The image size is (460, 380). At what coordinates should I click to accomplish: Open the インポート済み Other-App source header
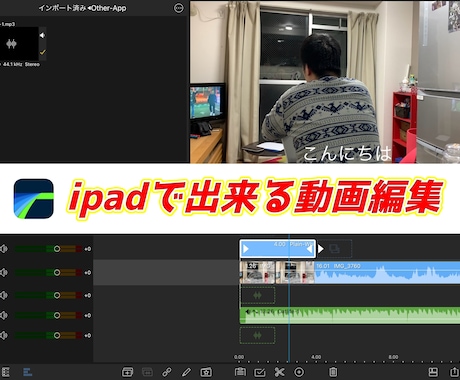click(x=82, y=8)
